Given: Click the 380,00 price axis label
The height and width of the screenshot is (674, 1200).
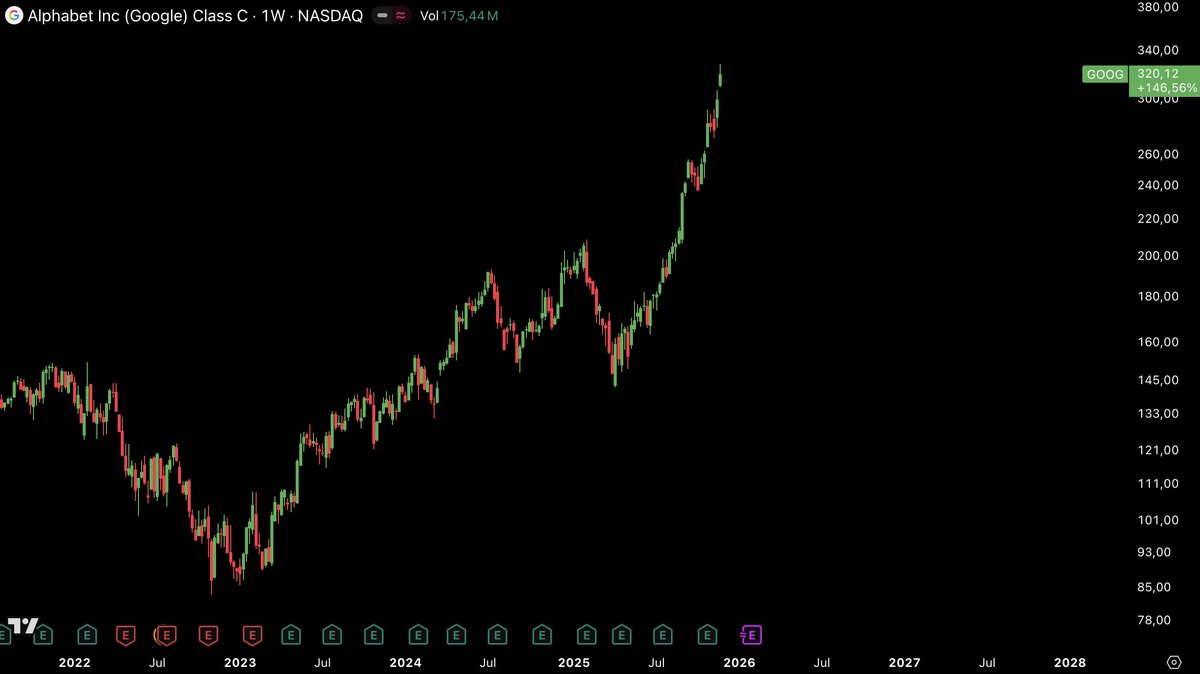Looking at the screenshot, I should 1159,7.
